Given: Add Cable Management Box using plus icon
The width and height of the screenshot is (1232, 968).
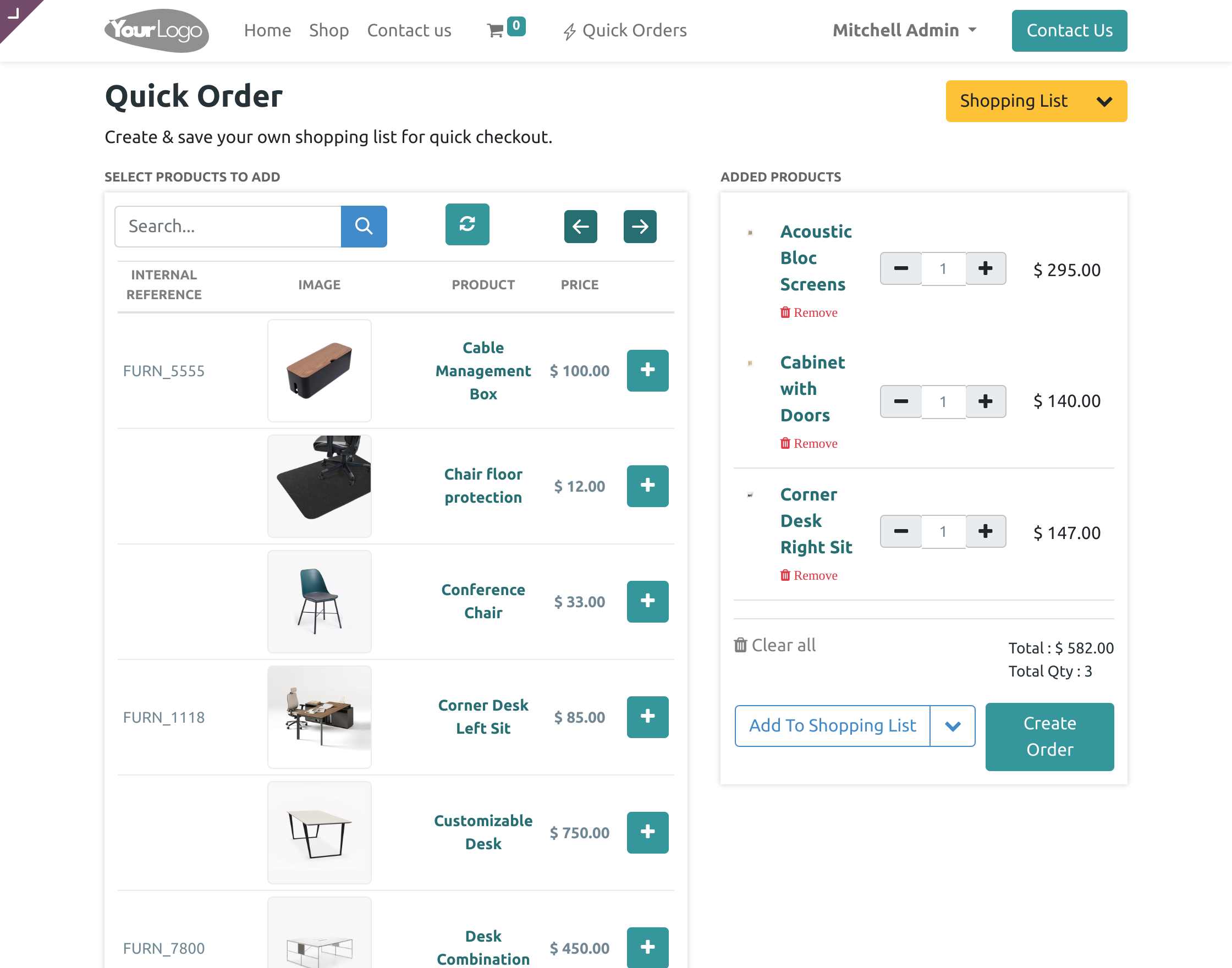Looking at the screenshot, I should pyautogui.click(x=648, y=371).
